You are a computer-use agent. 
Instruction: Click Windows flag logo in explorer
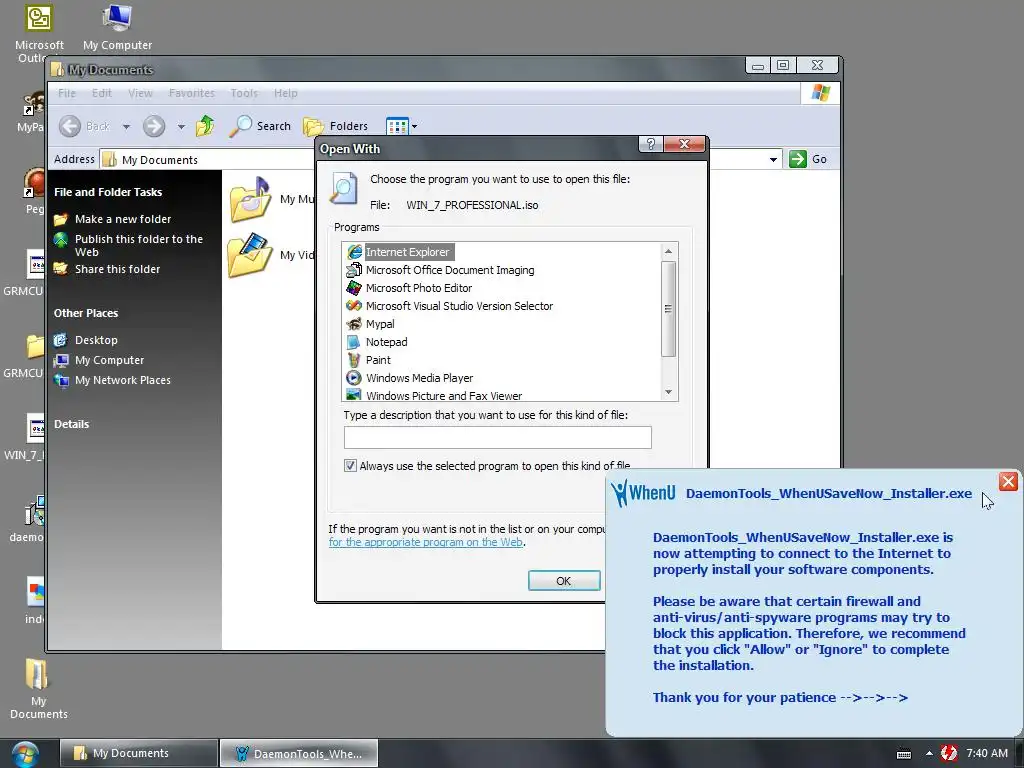[820, 93]
